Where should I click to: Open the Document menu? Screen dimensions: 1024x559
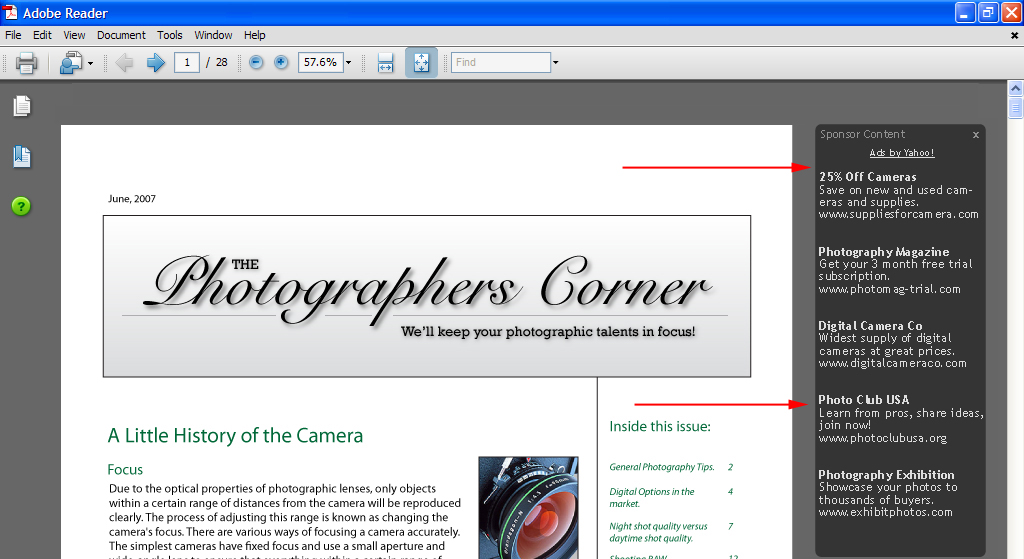coord(121,35)
